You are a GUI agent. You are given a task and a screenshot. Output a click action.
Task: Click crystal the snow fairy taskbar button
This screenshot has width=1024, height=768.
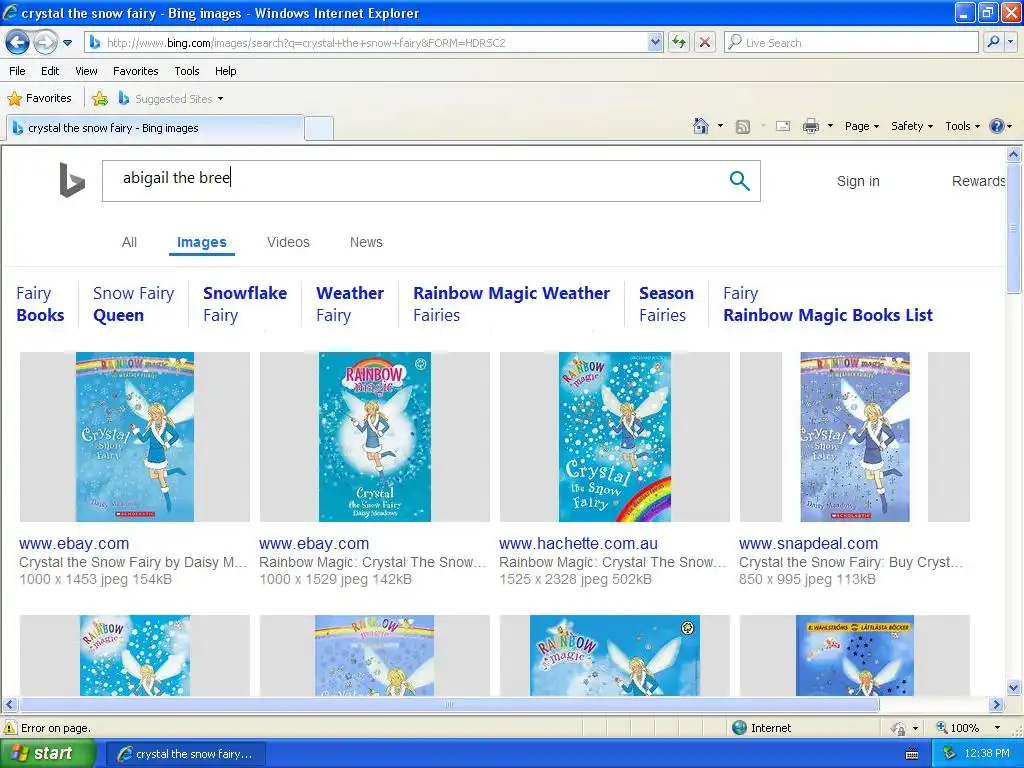pos(185,754)
